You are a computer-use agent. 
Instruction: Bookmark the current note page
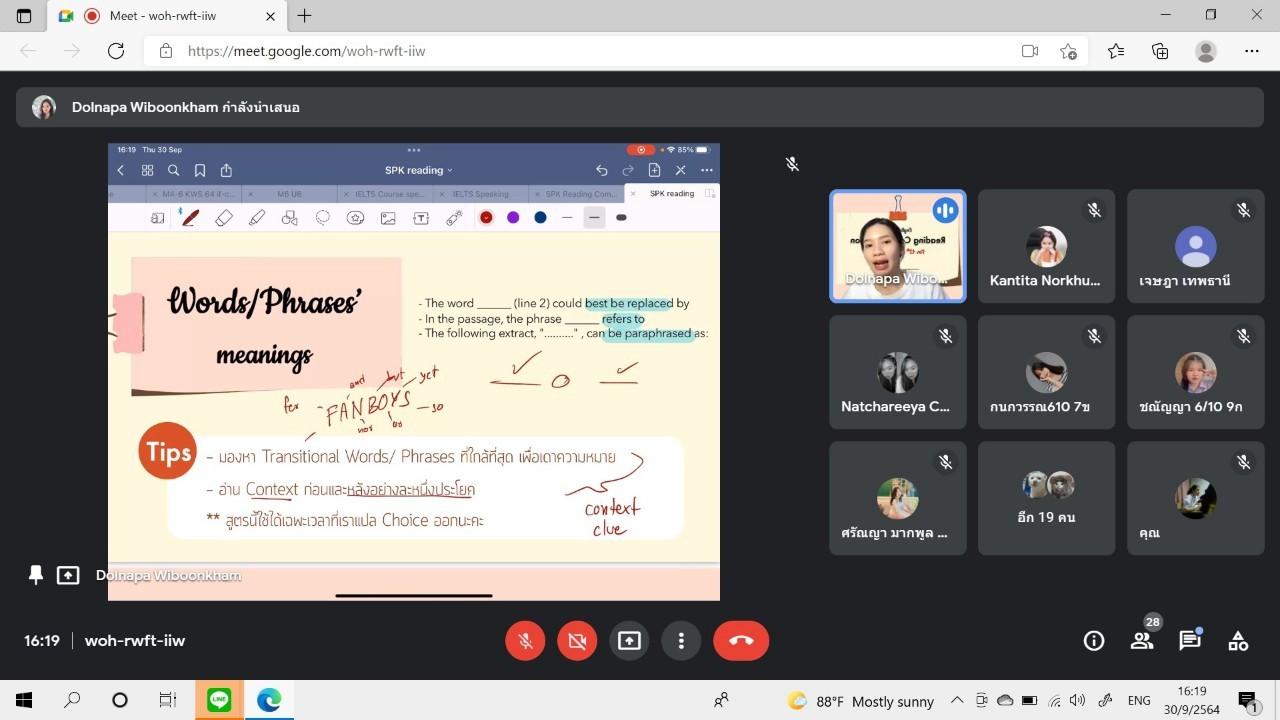click(200, 170)
